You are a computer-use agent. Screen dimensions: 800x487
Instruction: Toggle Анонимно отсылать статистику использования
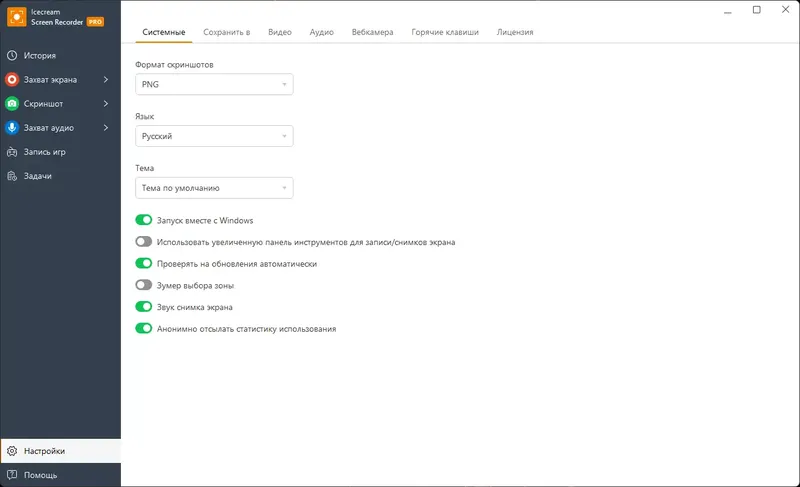[144, 328]
